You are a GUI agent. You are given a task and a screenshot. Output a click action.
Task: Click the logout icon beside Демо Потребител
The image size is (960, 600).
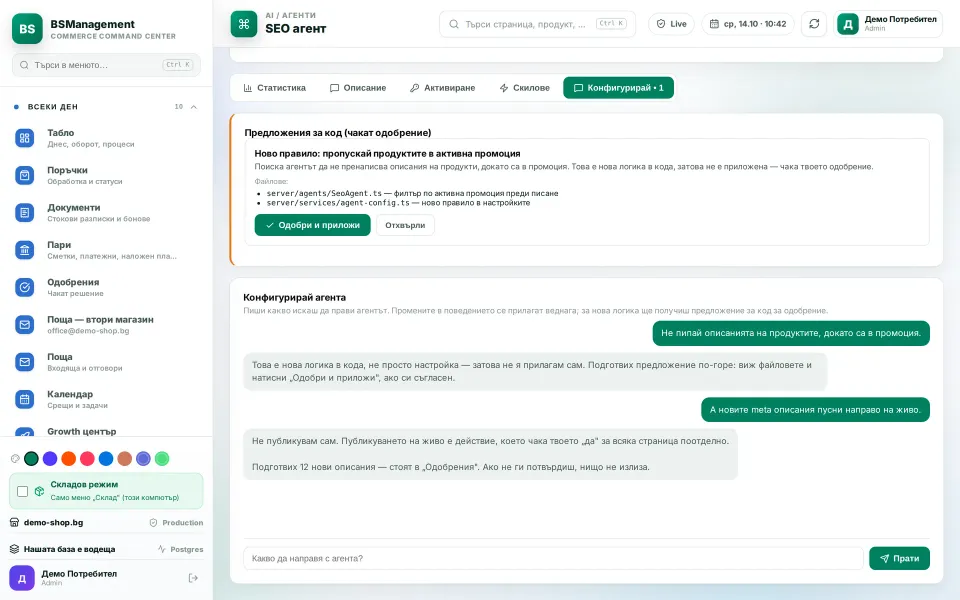(193, 578)
